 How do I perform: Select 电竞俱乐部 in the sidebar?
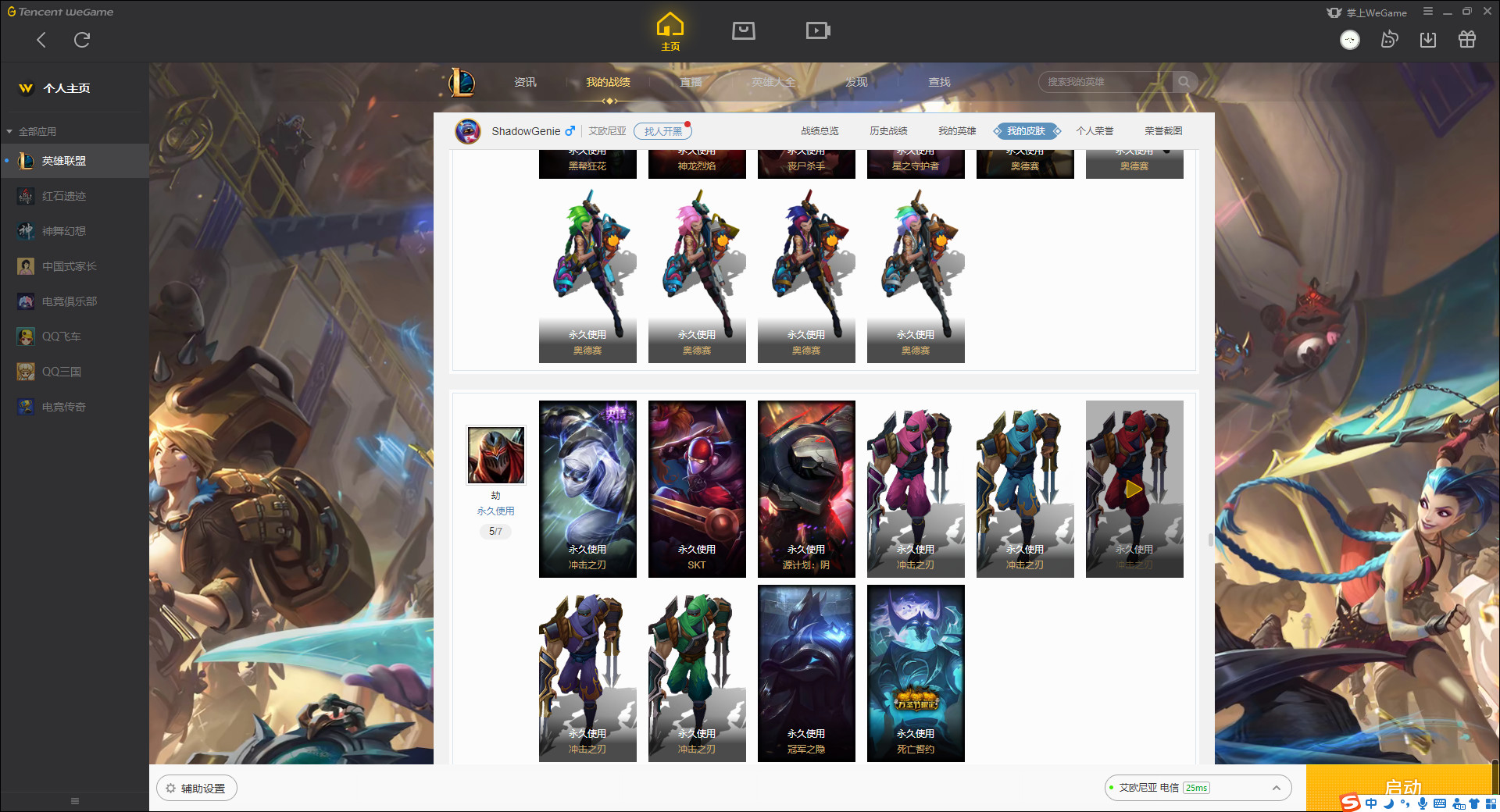pyautogui.click(x=74, y=301)
